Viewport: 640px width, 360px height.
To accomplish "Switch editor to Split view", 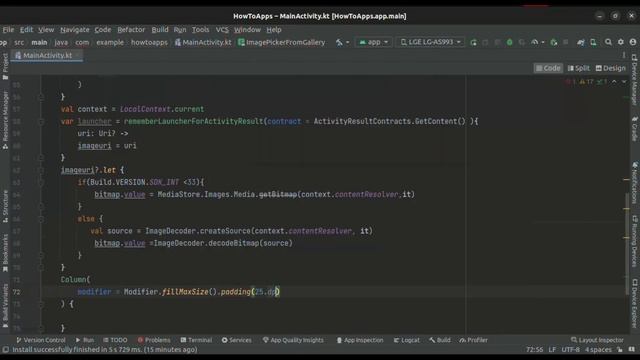I will (578, 68).
